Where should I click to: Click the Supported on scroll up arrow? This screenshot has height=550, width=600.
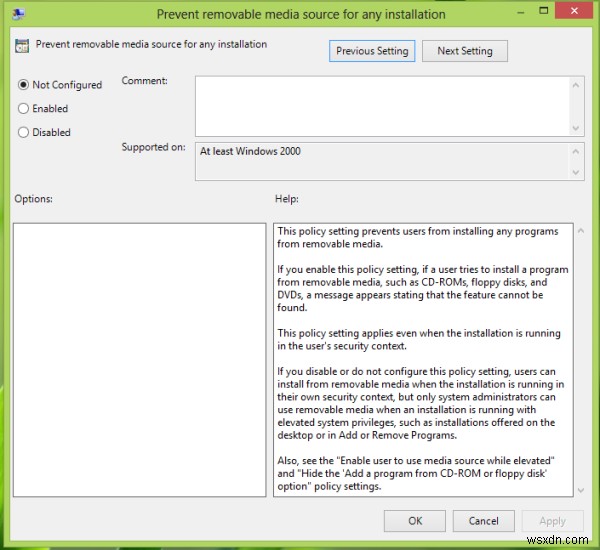pos(576,152)
